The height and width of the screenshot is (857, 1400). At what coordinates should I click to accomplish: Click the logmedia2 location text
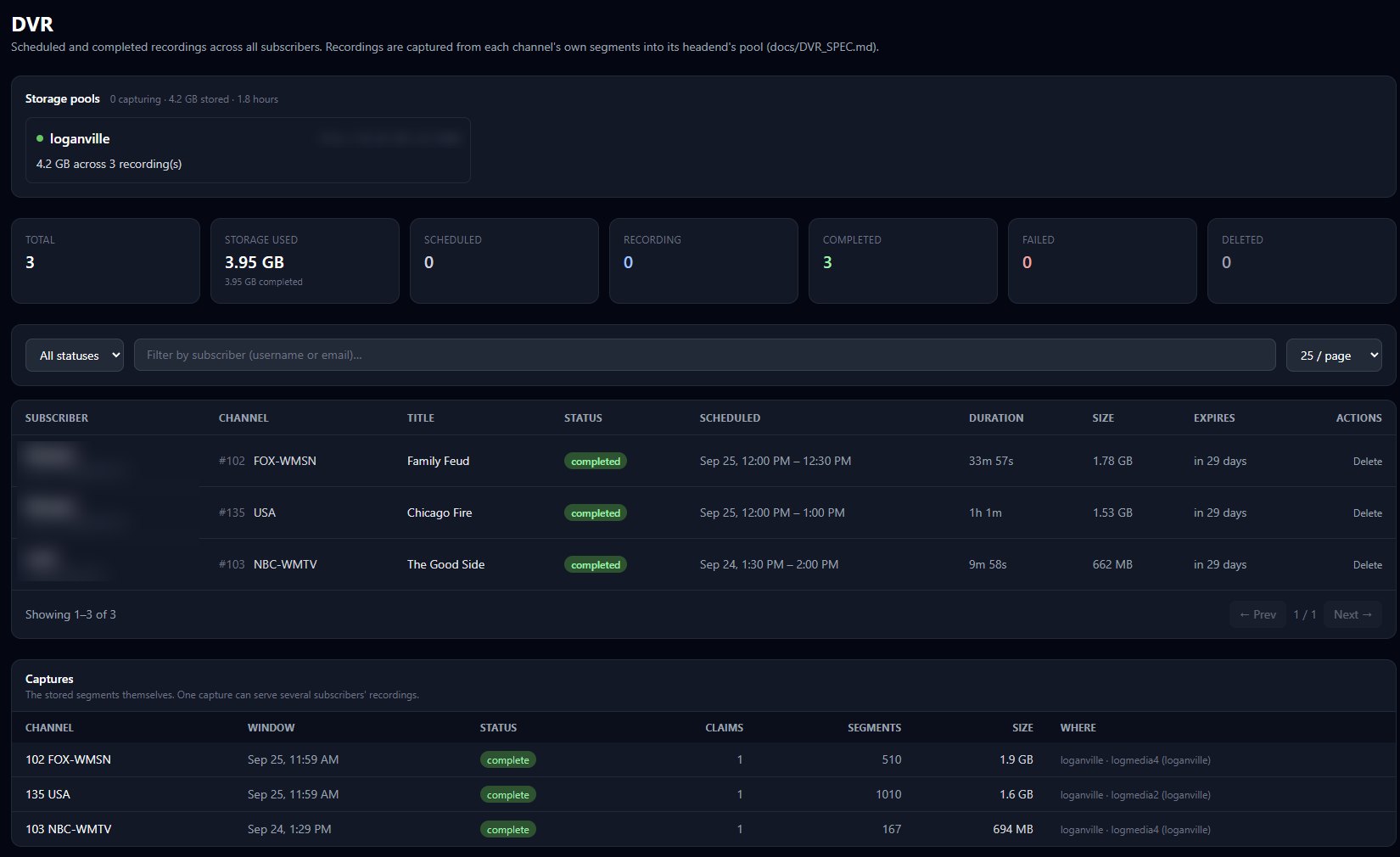point(1134,795)
